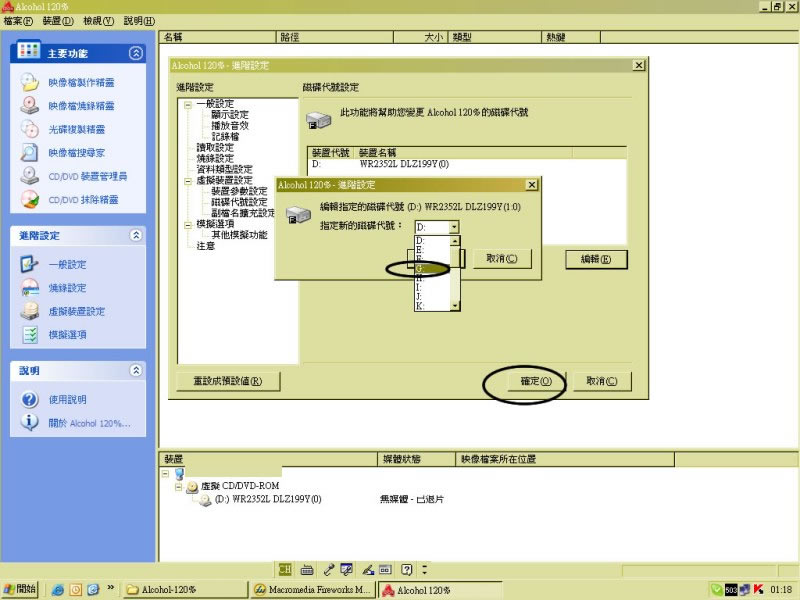Click the 名稱 column header
The height and width of the screenshot is (600, 800).
pyautogui.click(x=217, y=37)
